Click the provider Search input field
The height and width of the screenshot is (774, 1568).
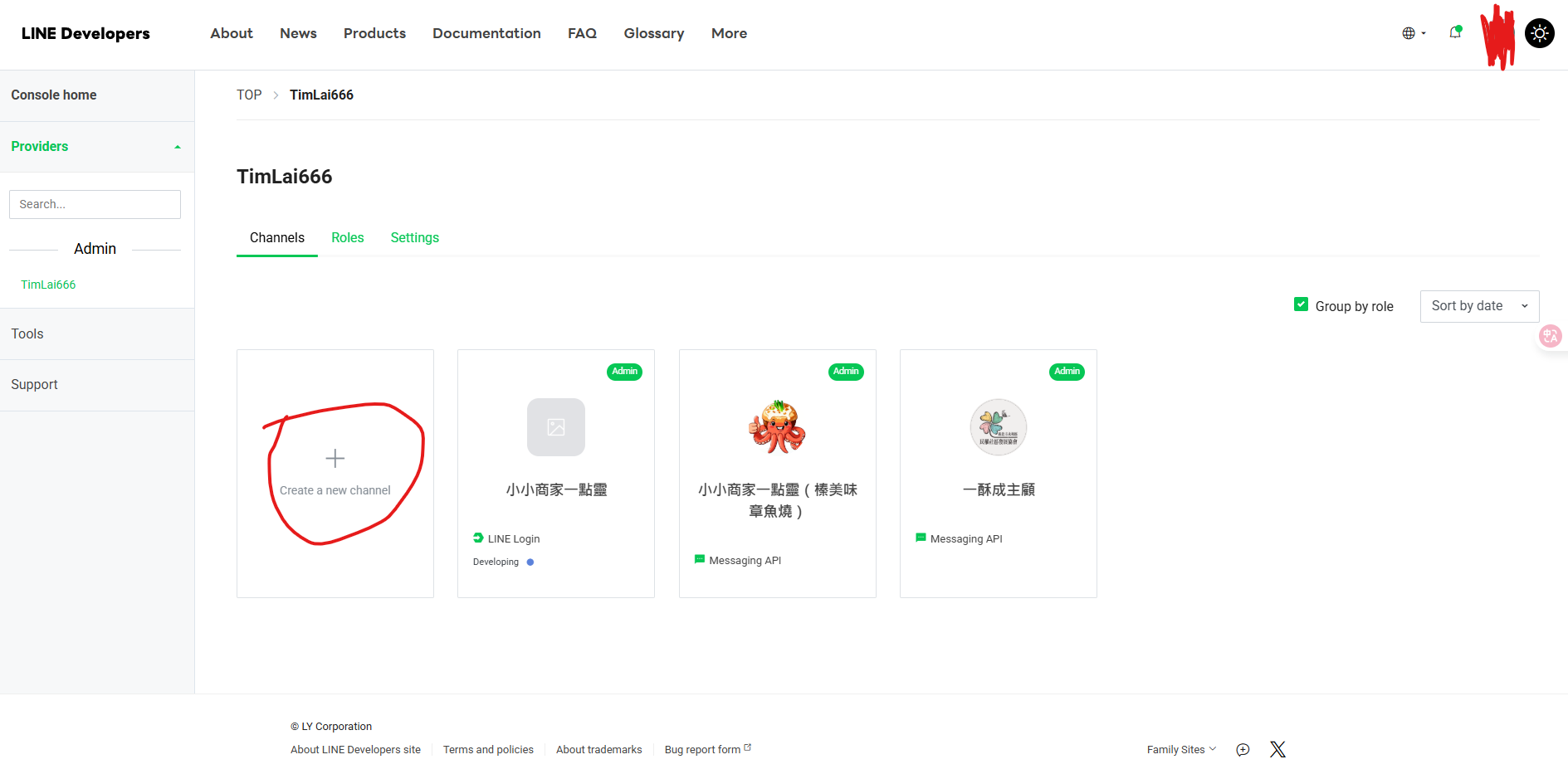(x=95, y=204)
